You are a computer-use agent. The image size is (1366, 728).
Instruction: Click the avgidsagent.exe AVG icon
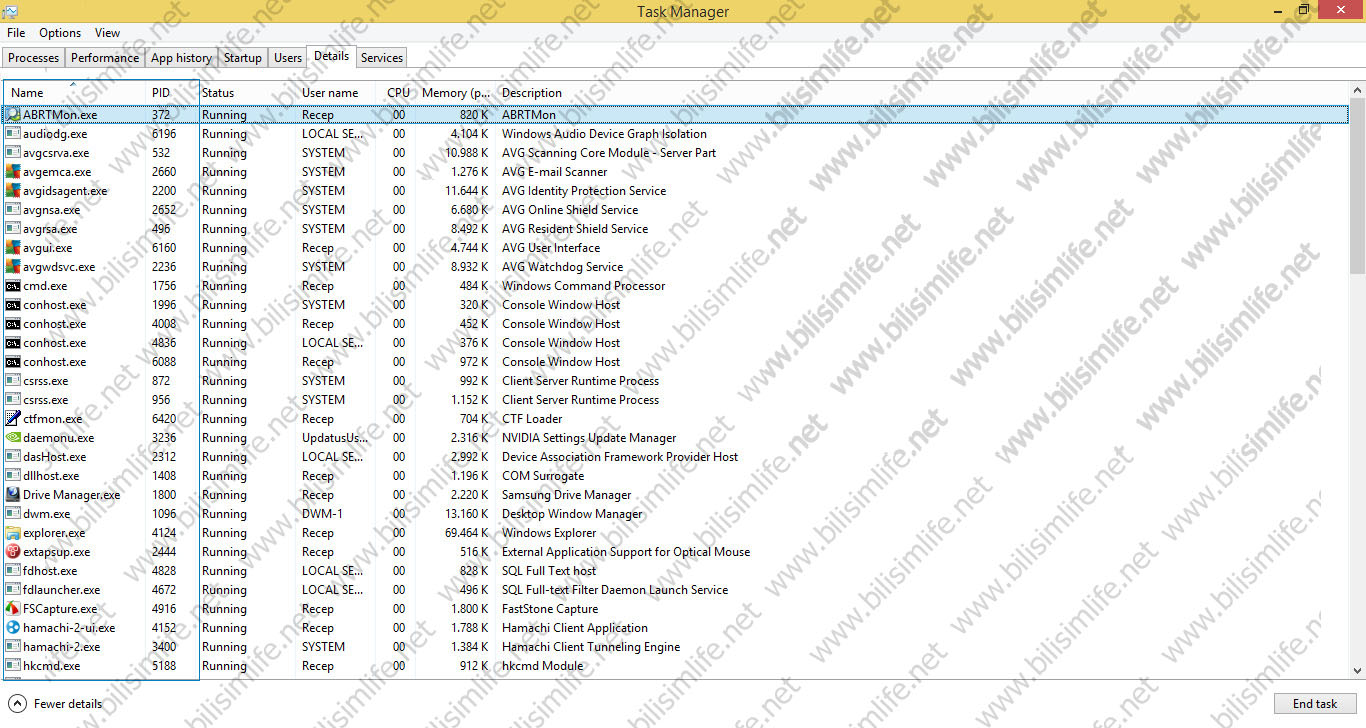point(13,191)
